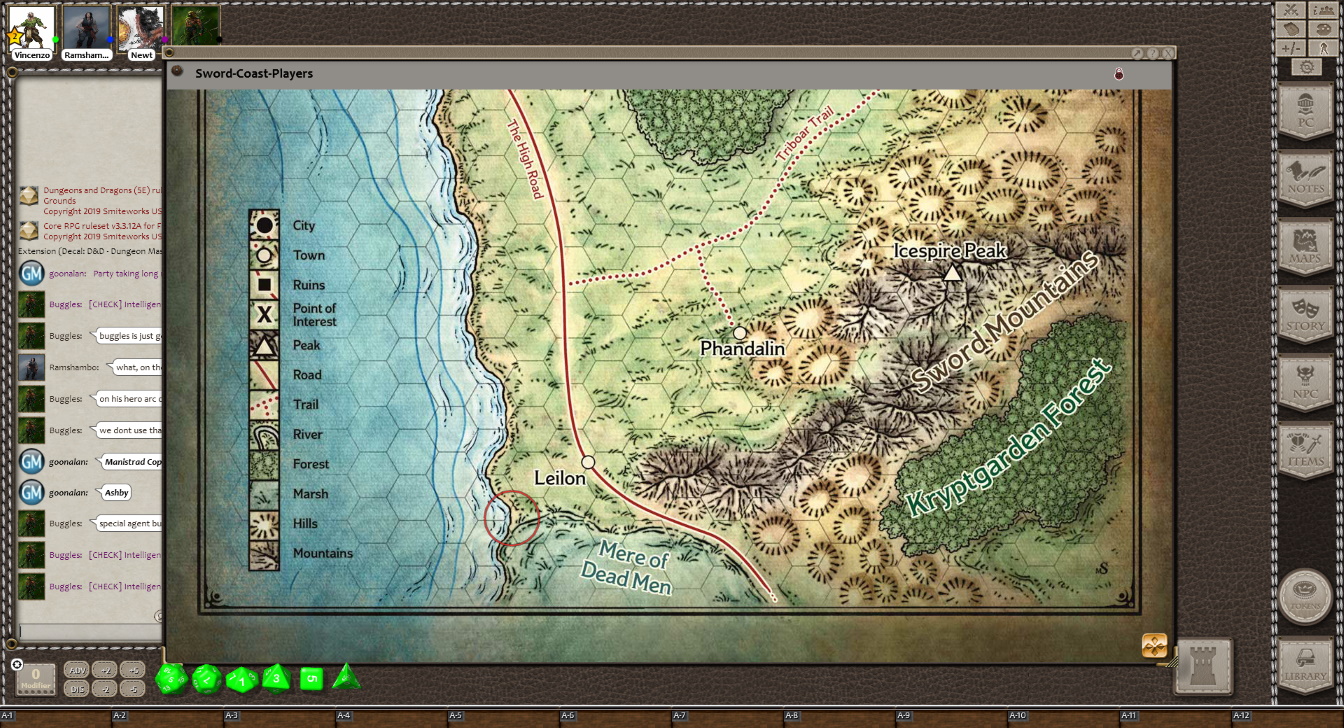Click the d12 green die

[207, 679]
